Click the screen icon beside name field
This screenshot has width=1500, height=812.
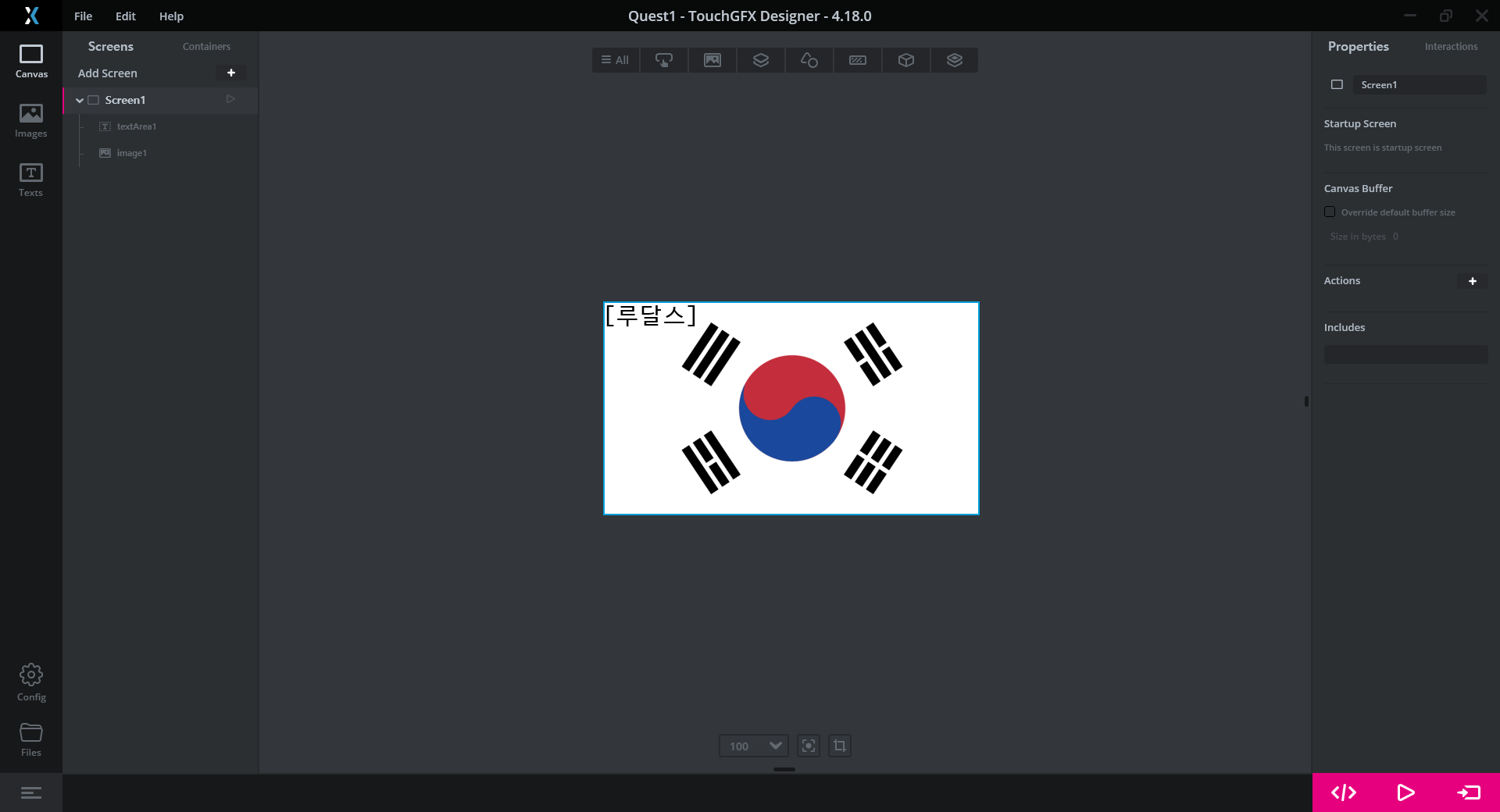(x=1337, y=84)
